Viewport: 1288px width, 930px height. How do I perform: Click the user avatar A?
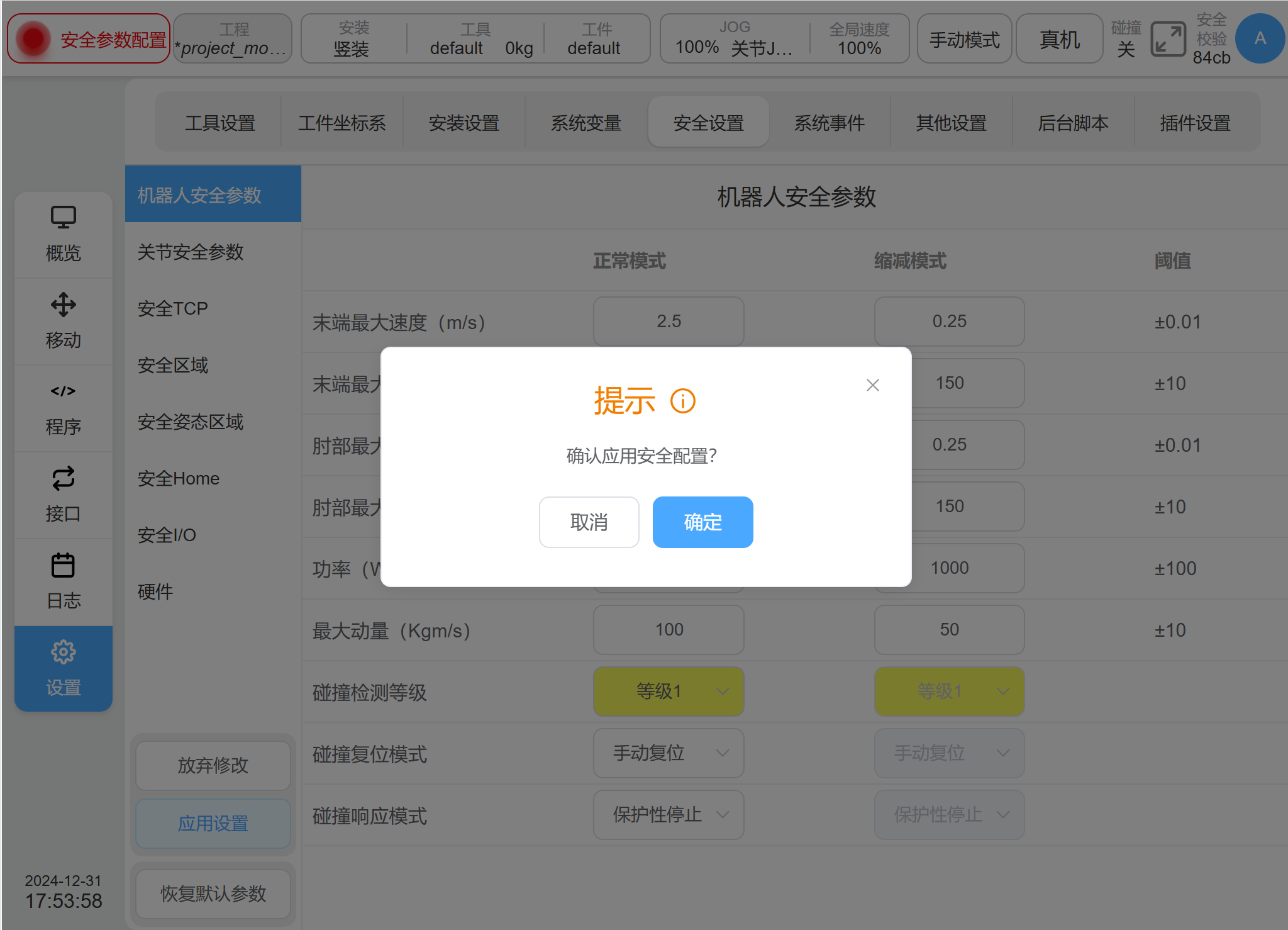click(1260, 38)
